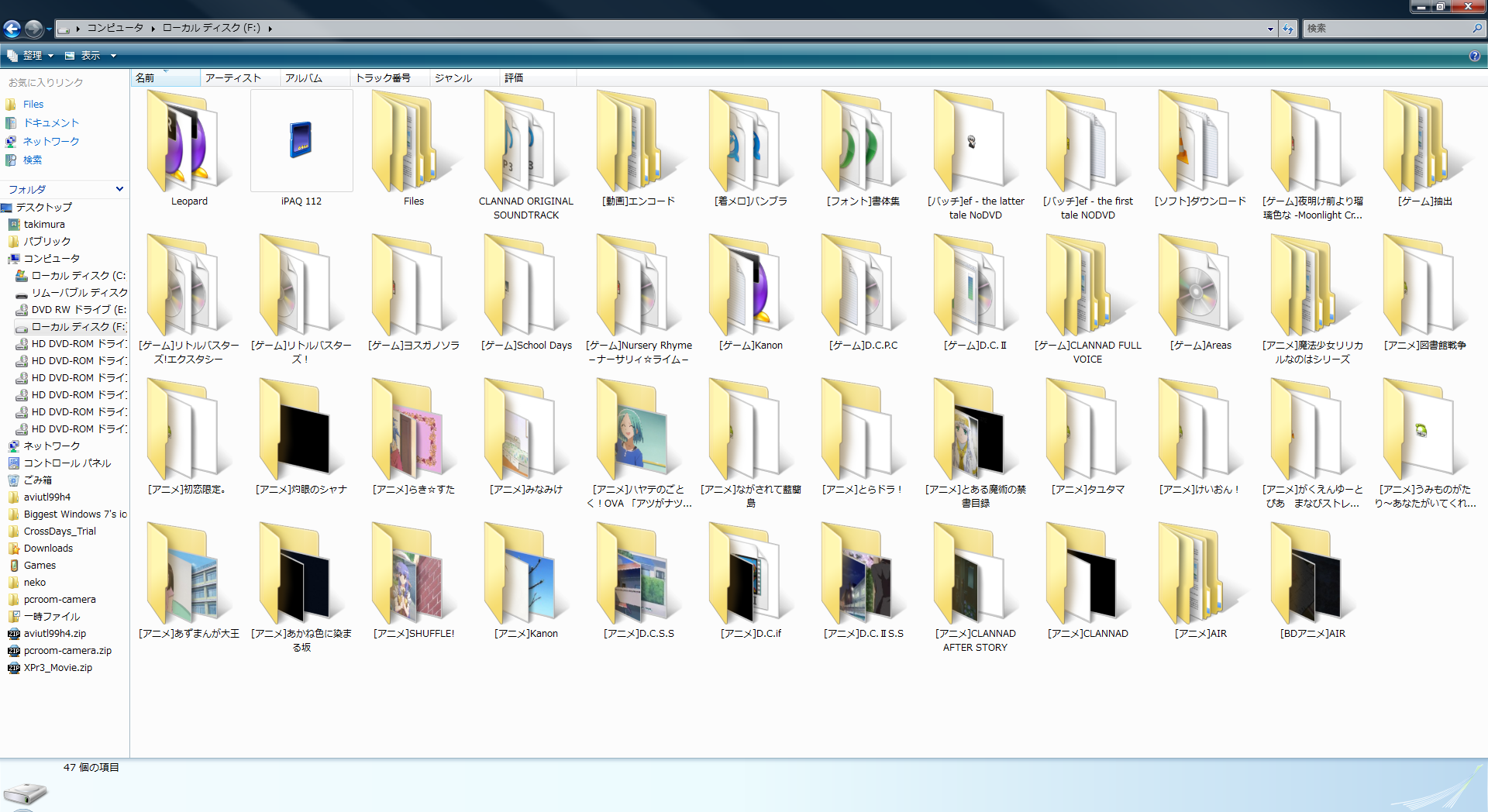Viewport: 1488px width, 812px height.
Task: Open the [ゲーム]CLANNAD FULL VOICE folder
Action: click(x=1088, y=286)
